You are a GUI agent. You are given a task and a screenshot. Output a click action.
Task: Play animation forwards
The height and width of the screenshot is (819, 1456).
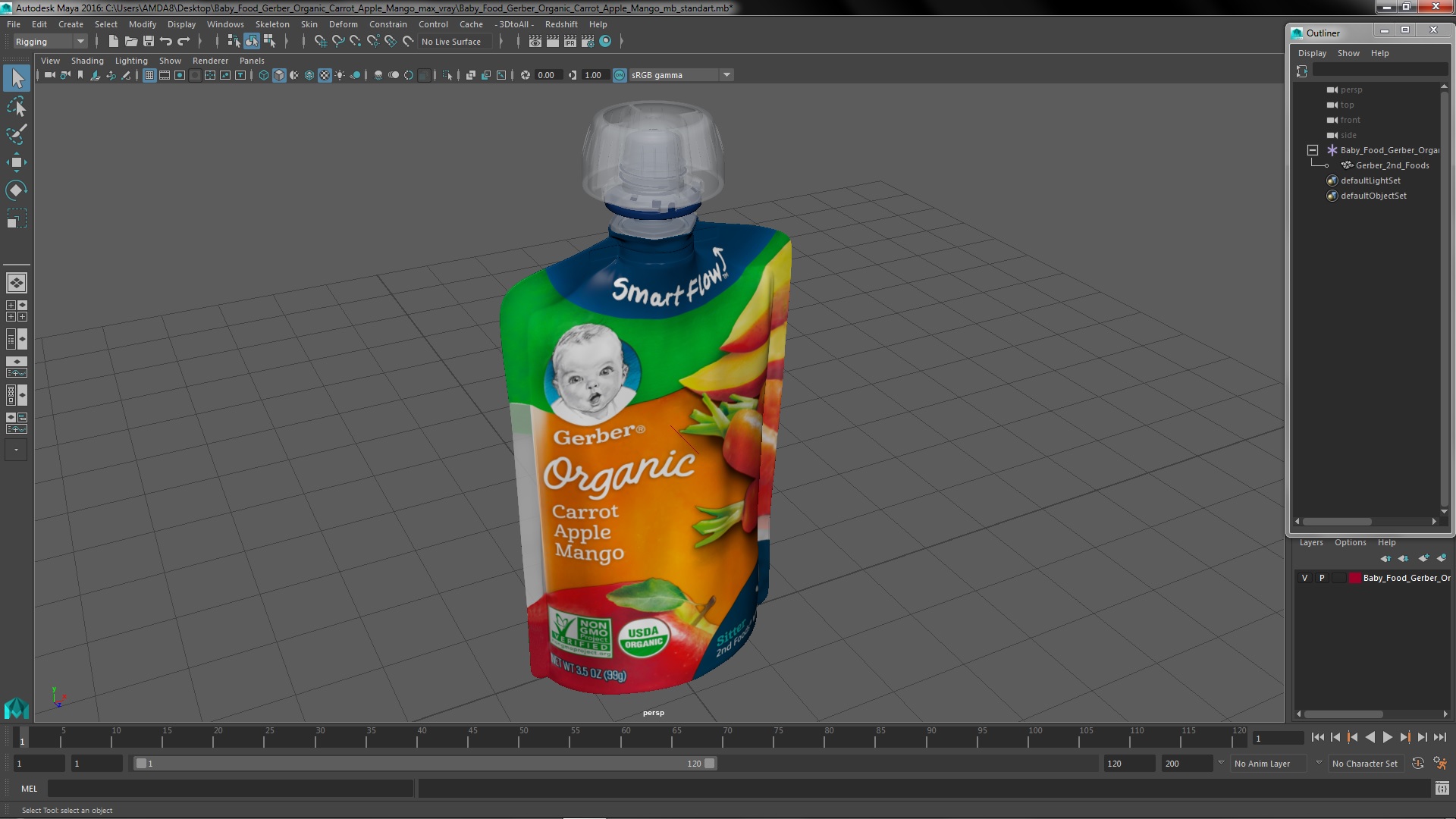[1387, 737]
